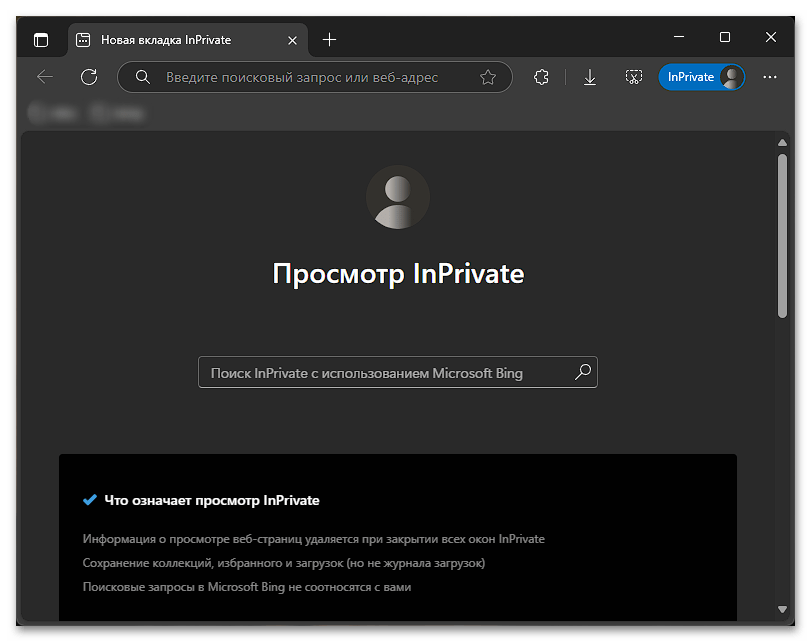The height and width of the screenshot is (642, 811).
Task: Click the InPrivate profile badge
Action: [x=701, y=77]
